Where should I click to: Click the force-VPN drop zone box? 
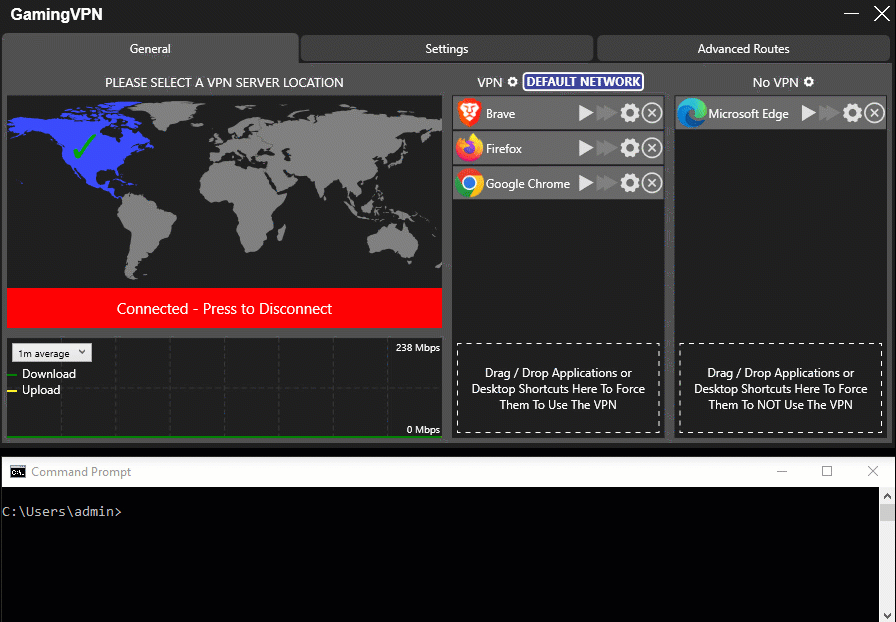coord(558,388)
